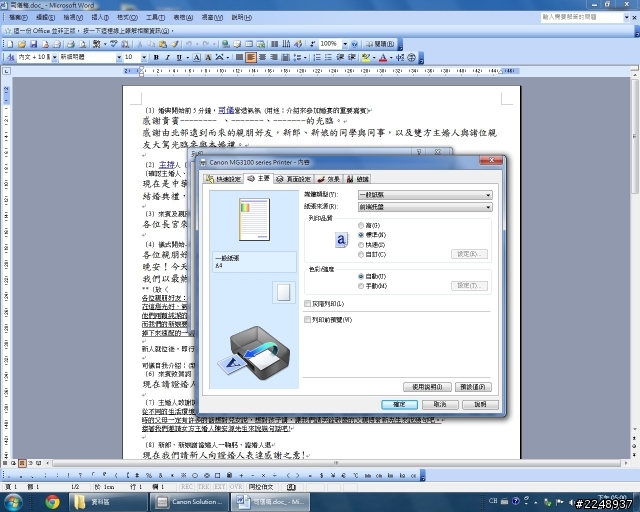Click the Align Right icon

click(274, 58)
